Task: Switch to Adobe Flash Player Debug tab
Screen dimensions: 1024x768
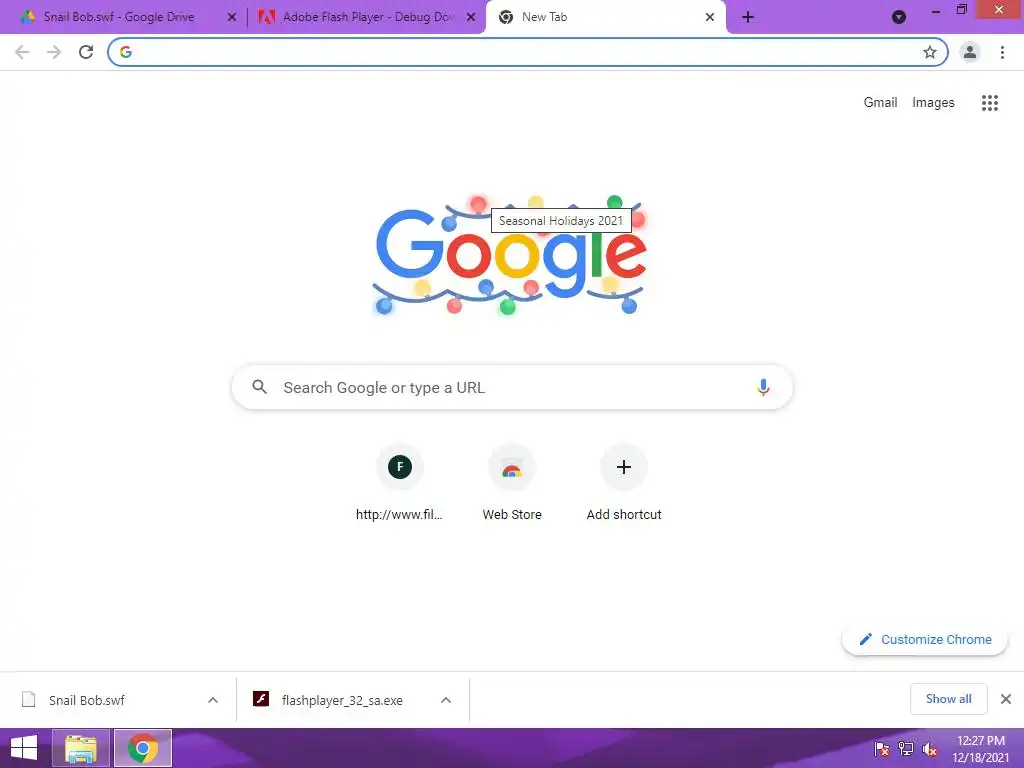Action: point(366,17)
